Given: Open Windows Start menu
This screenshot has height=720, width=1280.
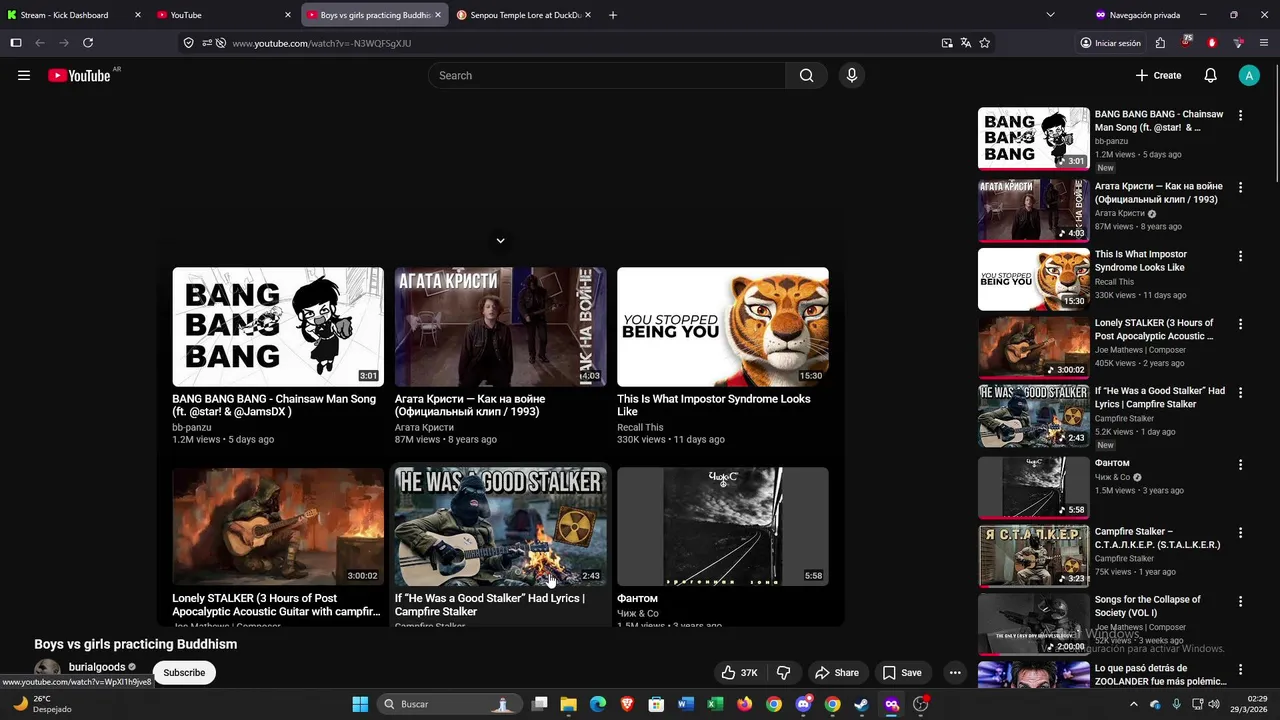Looking at the screenshot, I should (x=360, y=704).
